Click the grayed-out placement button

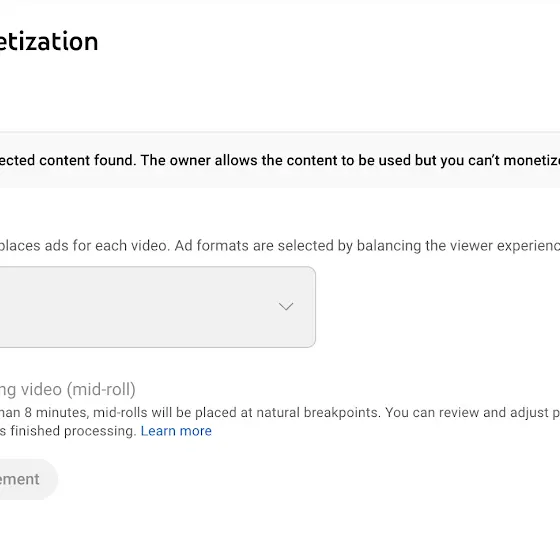click(x=29, y=479)
